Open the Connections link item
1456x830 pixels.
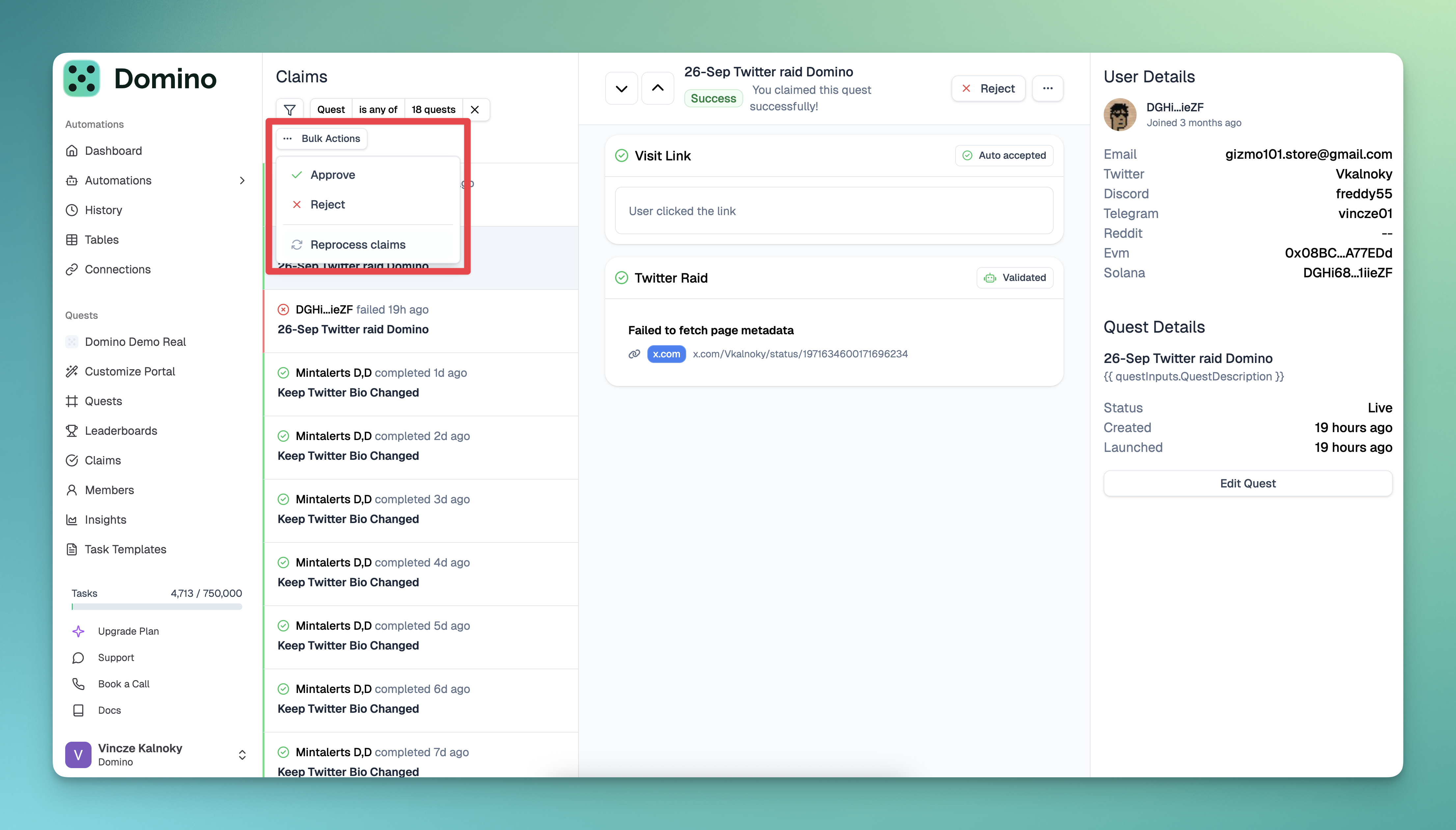point(117,269)
